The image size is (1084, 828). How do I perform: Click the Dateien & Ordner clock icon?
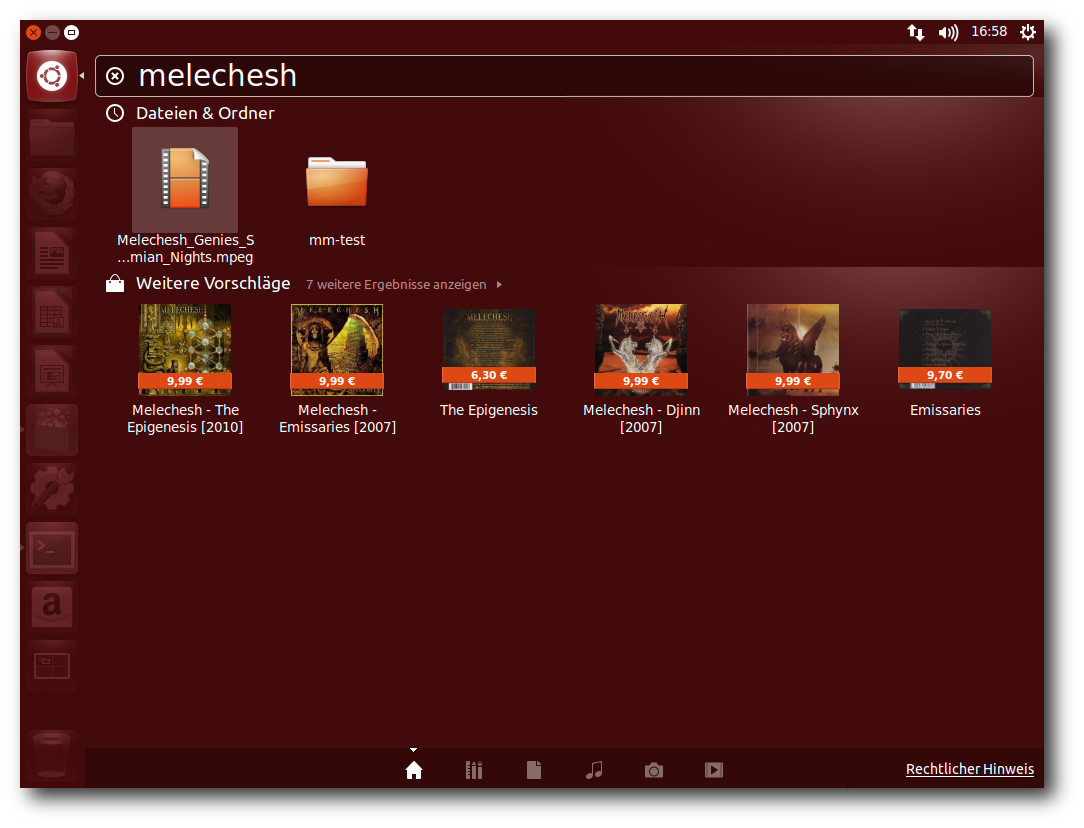(x=115, y=113)
